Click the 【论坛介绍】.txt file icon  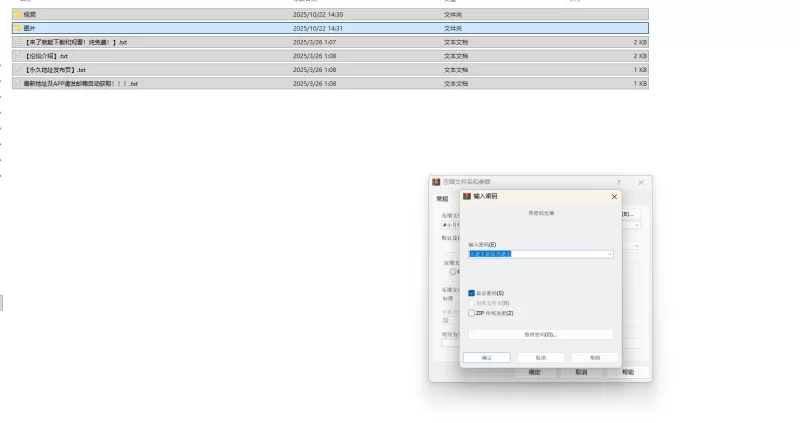pos(18,56)
